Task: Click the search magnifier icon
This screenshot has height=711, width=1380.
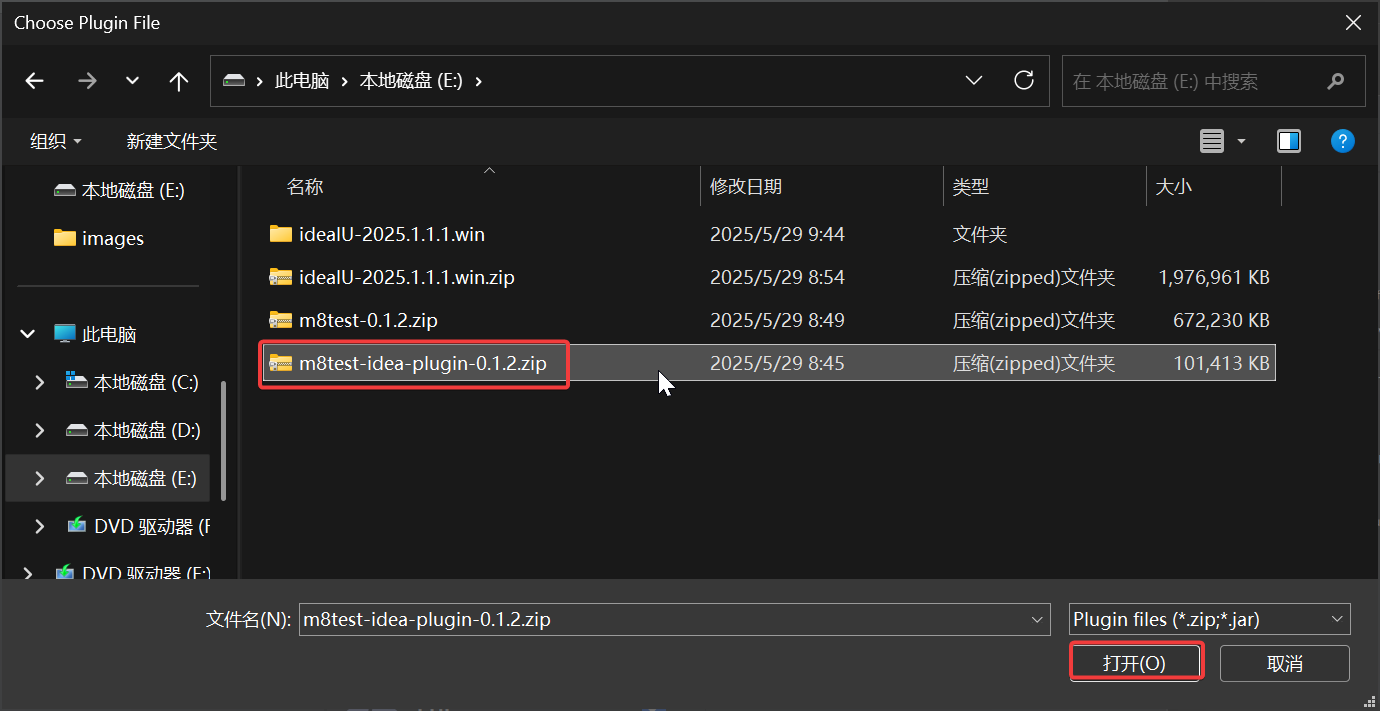Action: pyautogui.click(x=1335, y=82)
